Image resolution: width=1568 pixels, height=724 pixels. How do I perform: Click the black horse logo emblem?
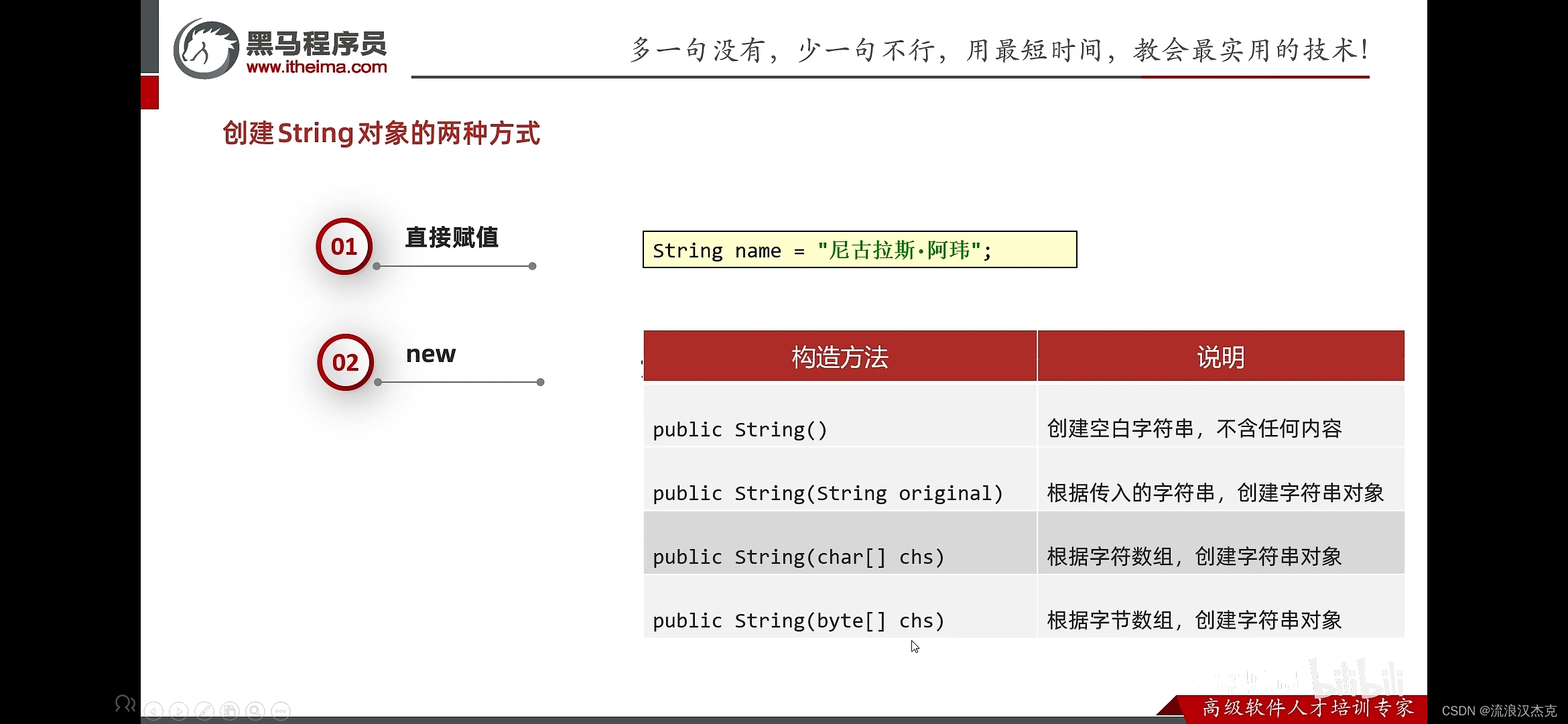pos(206,49)
